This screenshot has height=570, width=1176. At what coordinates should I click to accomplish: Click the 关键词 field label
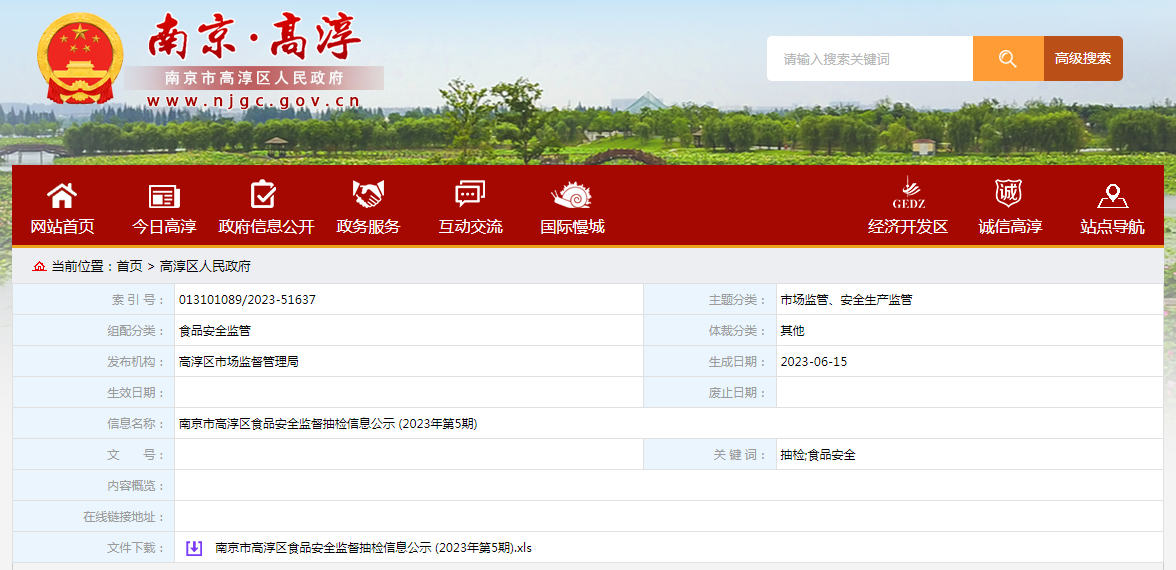point(740,454)
